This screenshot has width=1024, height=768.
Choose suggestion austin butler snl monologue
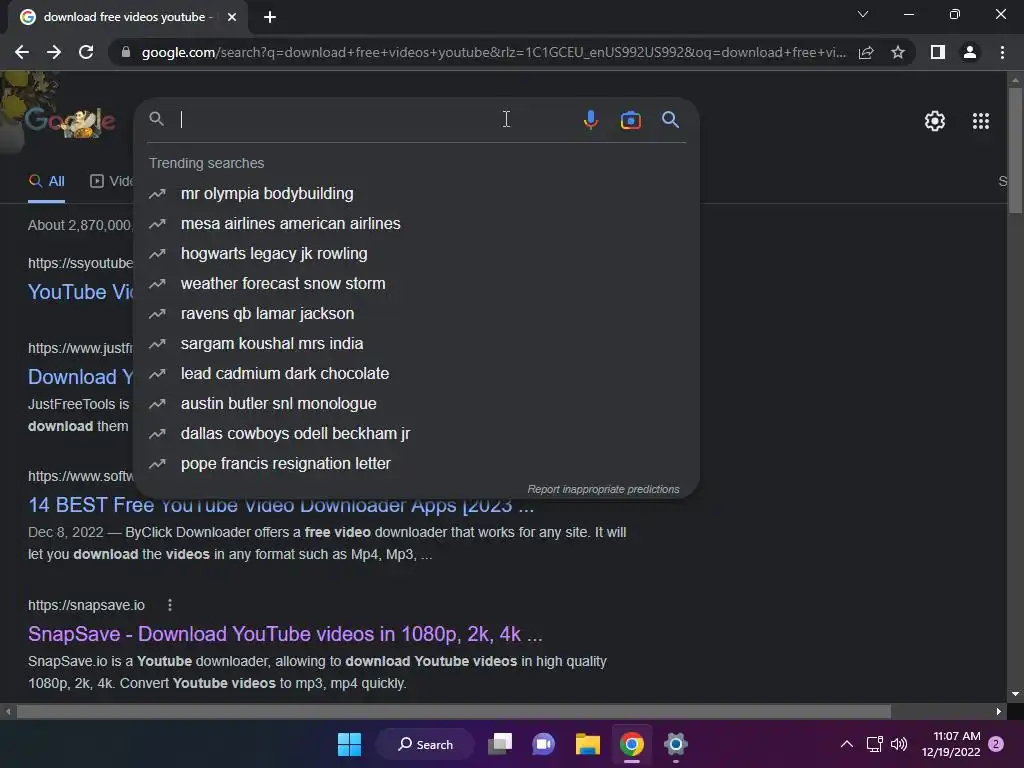coord(416,404)
